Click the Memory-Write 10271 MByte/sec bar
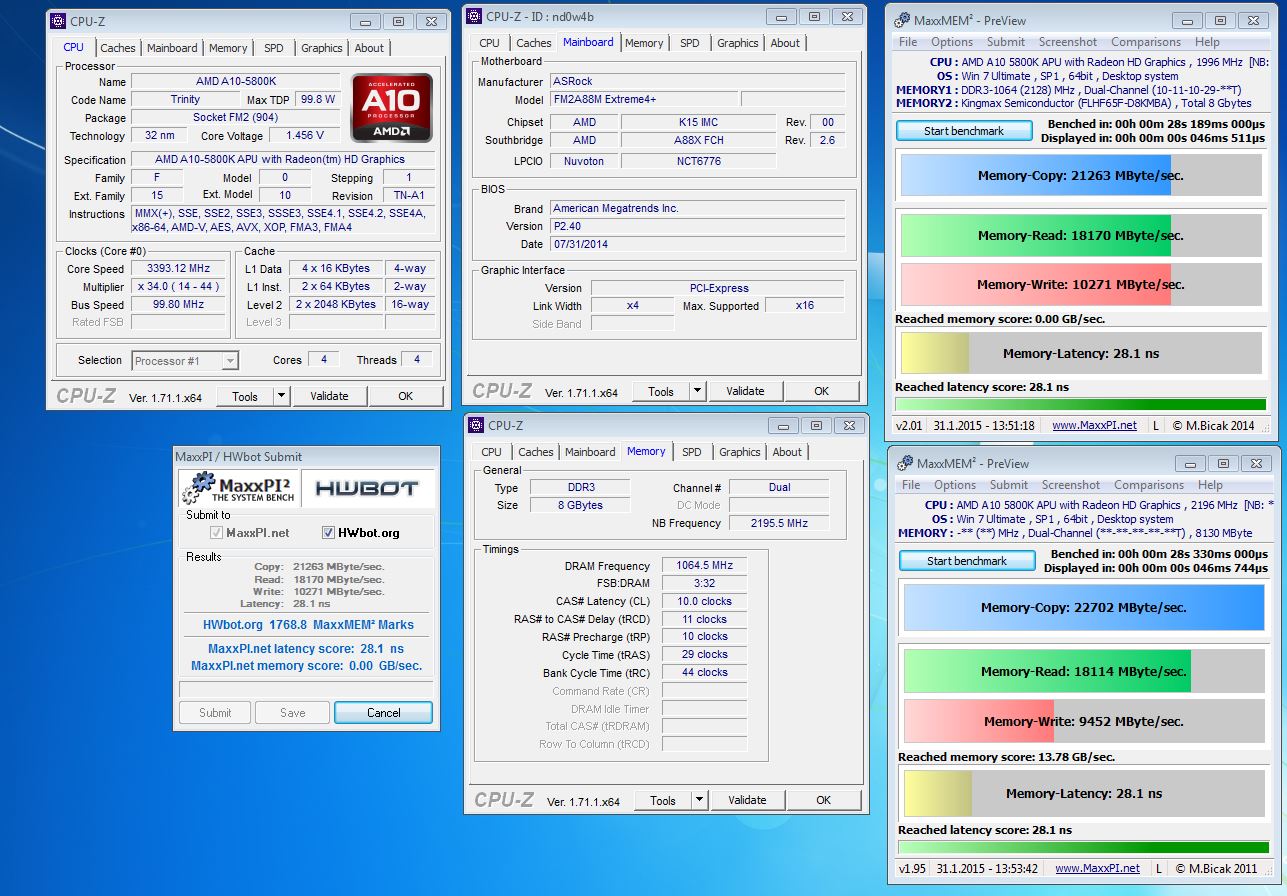 (x=1081, y=284)
